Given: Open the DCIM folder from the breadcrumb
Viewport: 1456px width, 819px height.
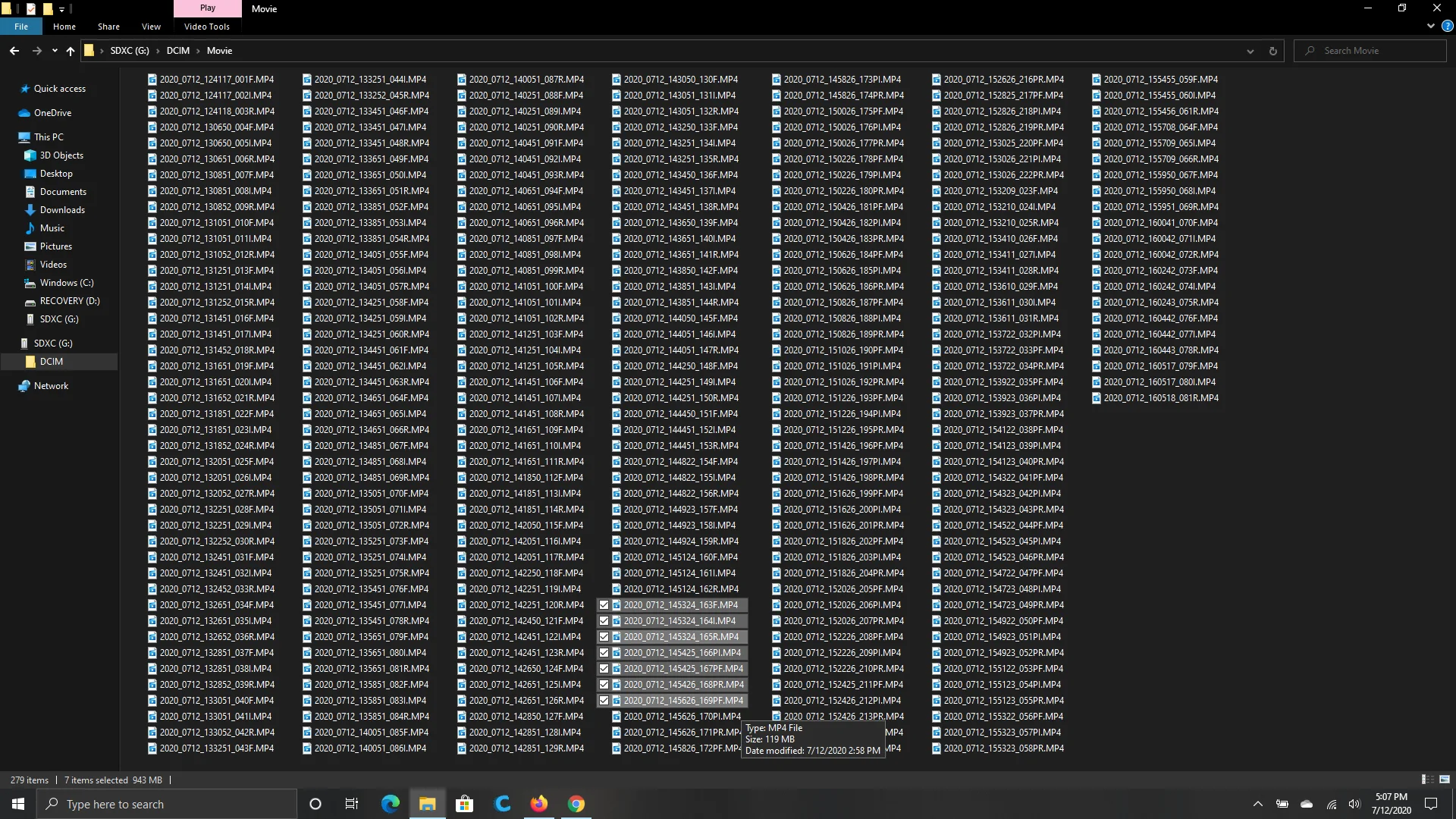Looking at the screenshot, I should (178, 50).
